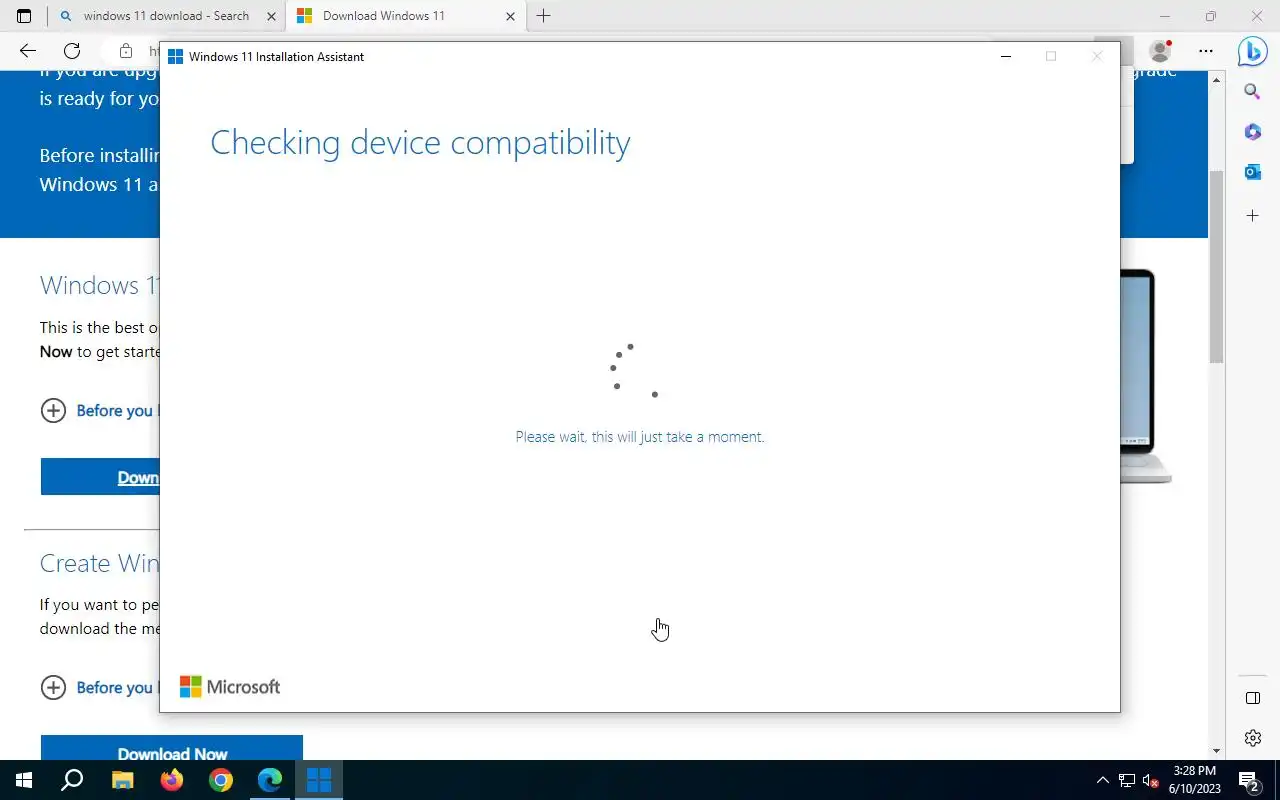Screen dimensions: 1280x800
Task: Select Windows 11 Installation Assistant taskbar icon
Action: click(x=319, y=780)
